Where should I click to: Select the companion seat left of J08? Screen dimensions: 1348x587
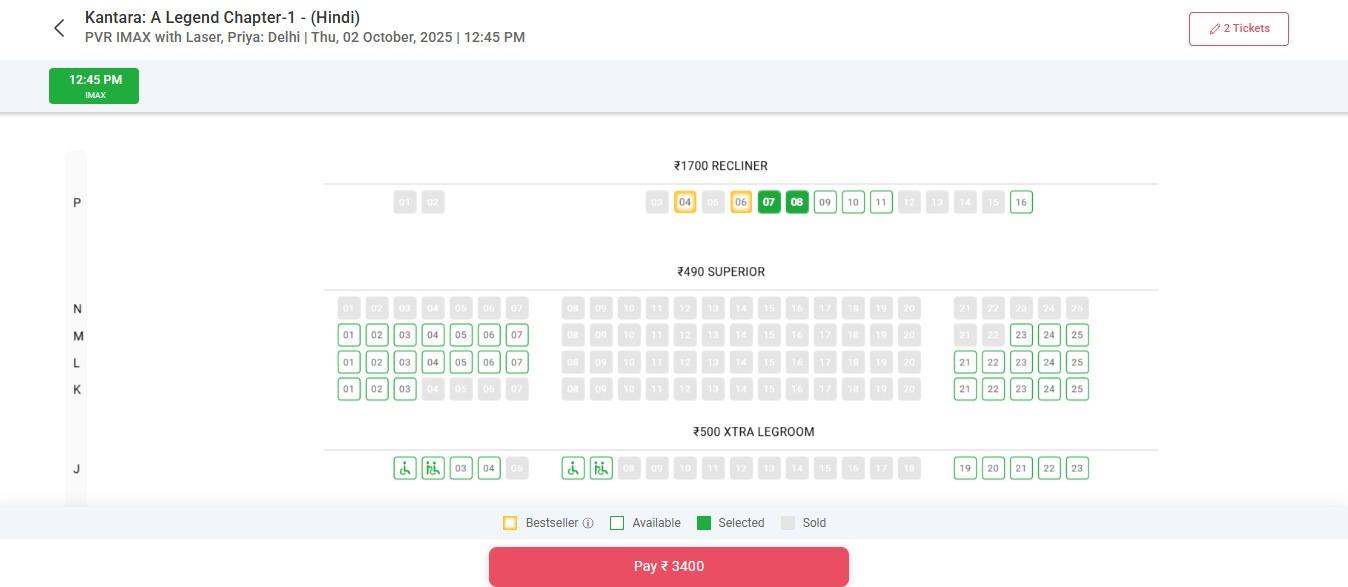pos(601,468)
